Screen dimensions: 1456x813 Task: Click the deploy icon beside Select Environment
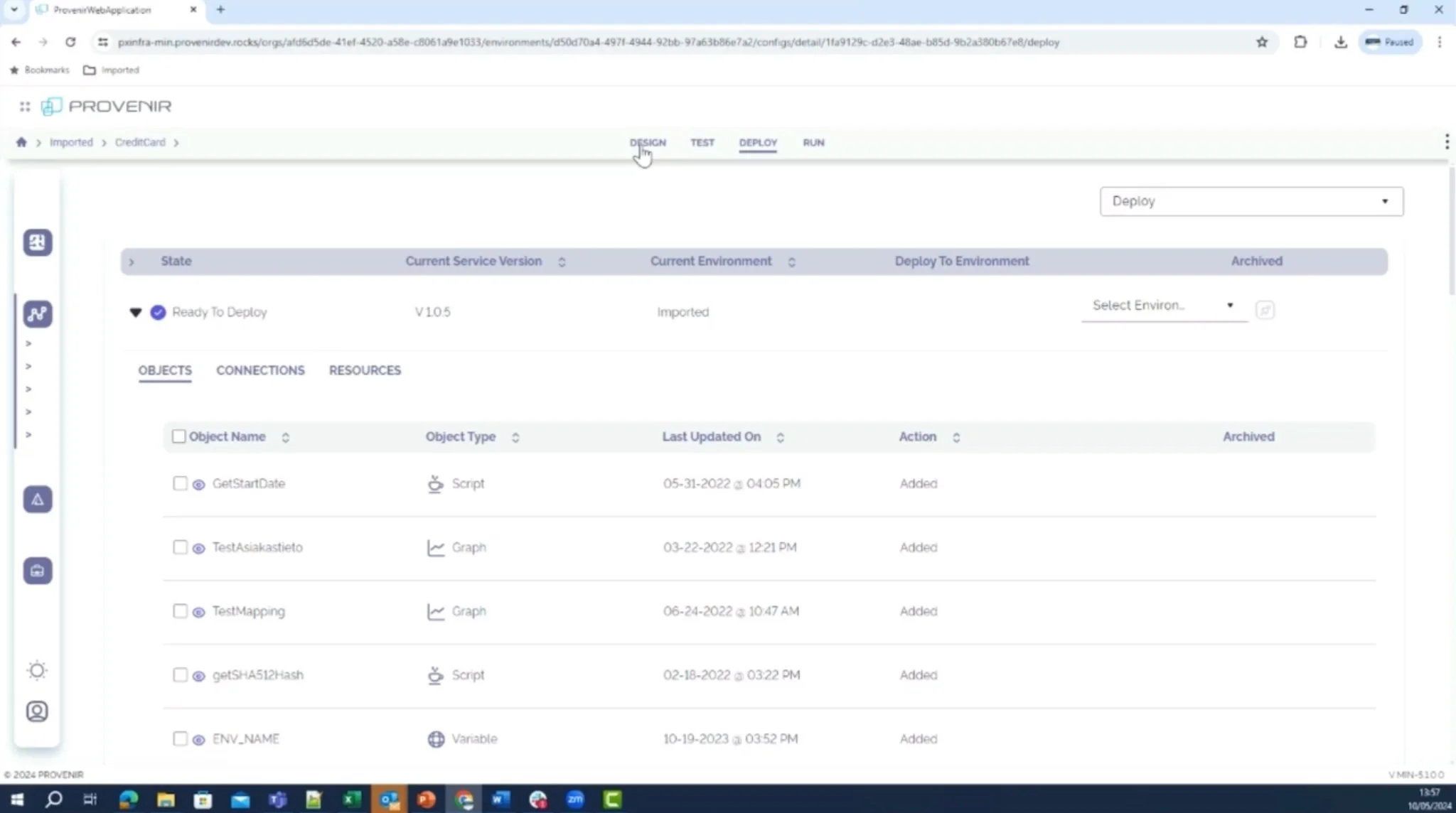(1265, 310)
